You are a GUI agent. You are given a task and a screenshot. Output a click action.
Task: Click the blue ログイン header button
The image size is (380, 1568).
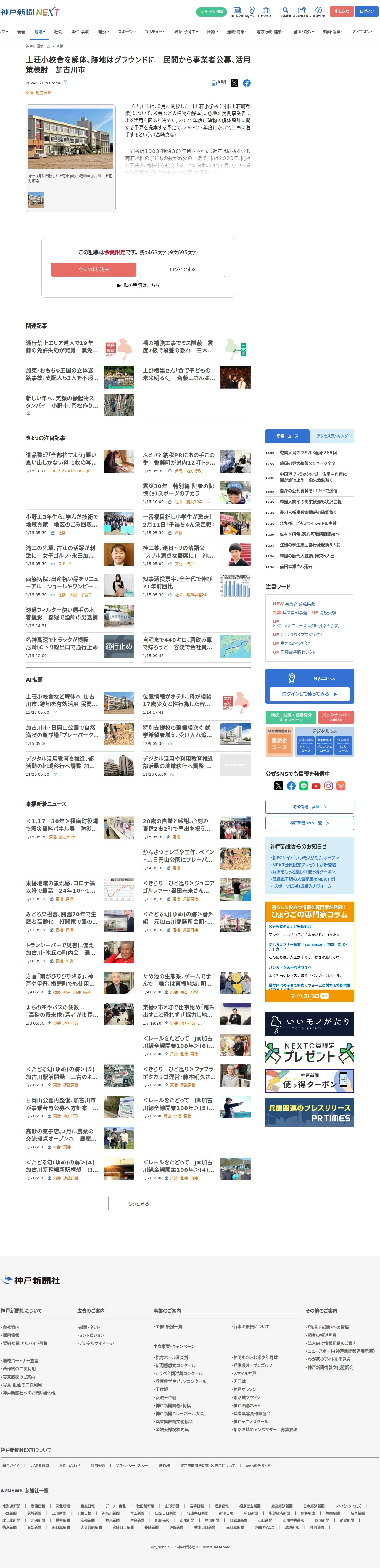tap(367, 11)
